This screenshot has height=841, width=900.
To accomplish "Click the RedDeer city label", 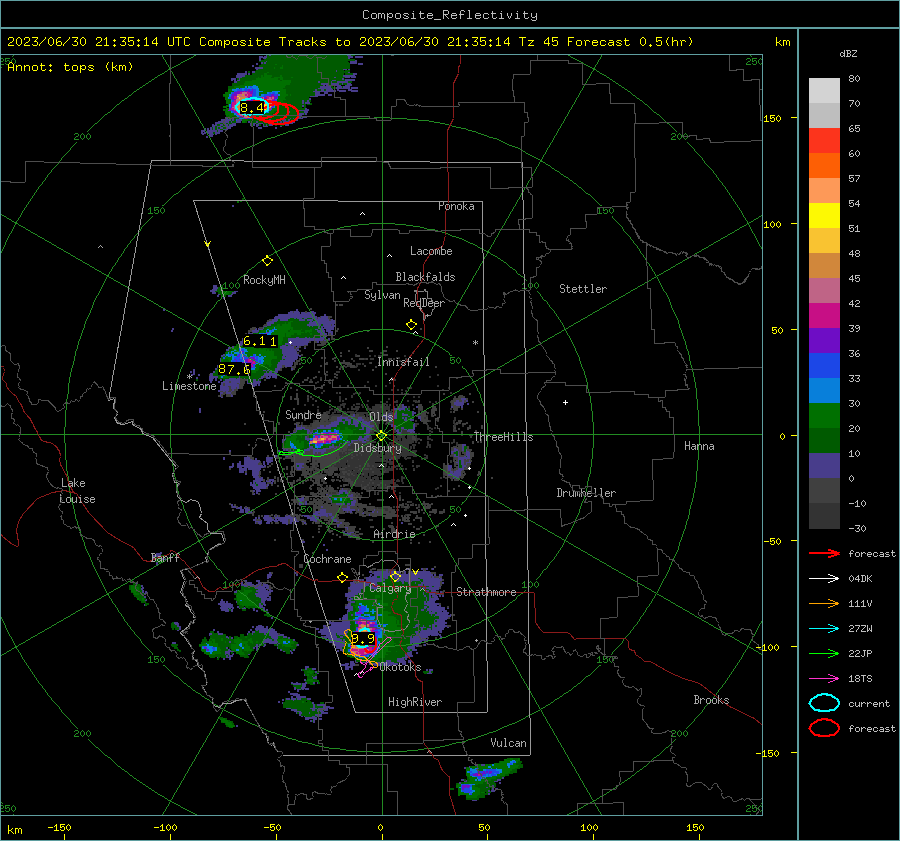I will point(424,303).
